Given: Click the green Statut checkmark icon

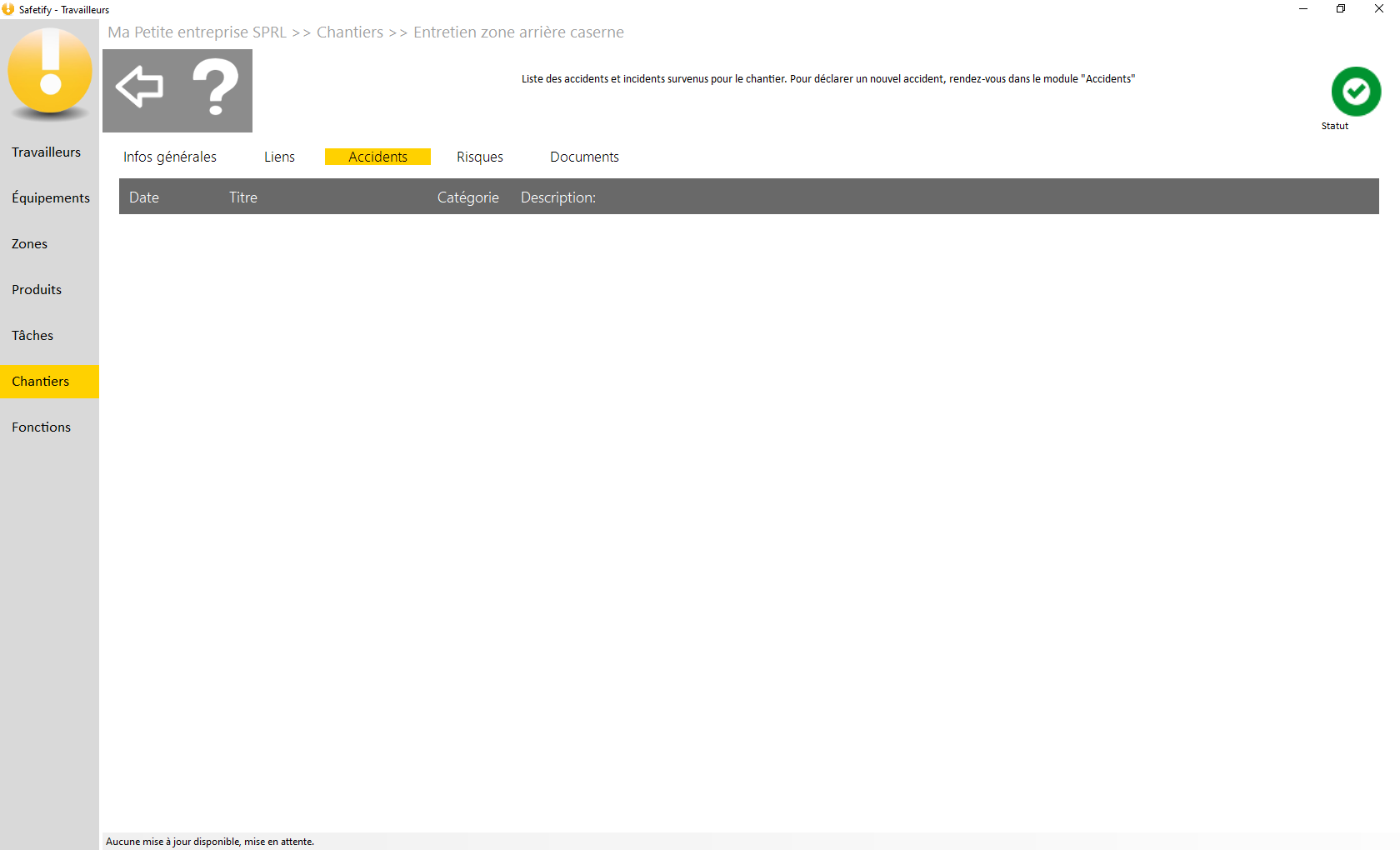Looking at the screenshot, I should pyautogui.click(x=1356, y=92).
